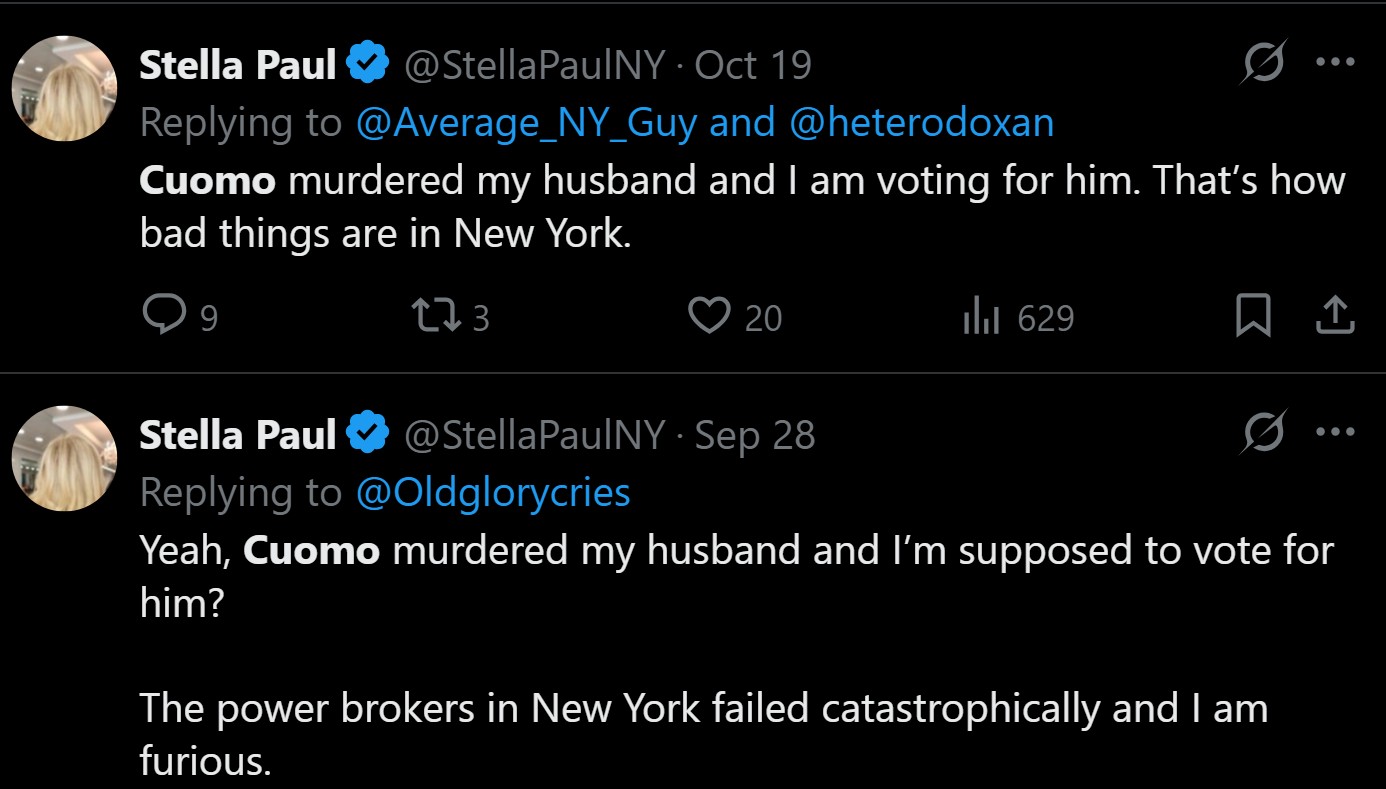Click Stella Paul avatar on second tweet

64,458
